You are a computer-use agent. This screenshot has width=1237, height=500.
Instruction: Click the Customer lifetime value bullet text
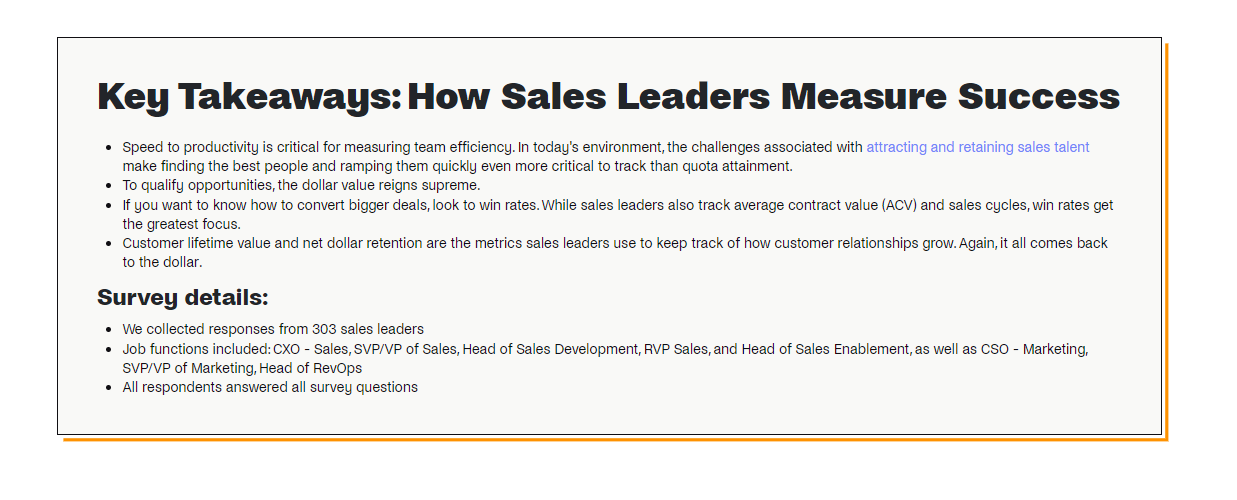(x=615, y=252)
